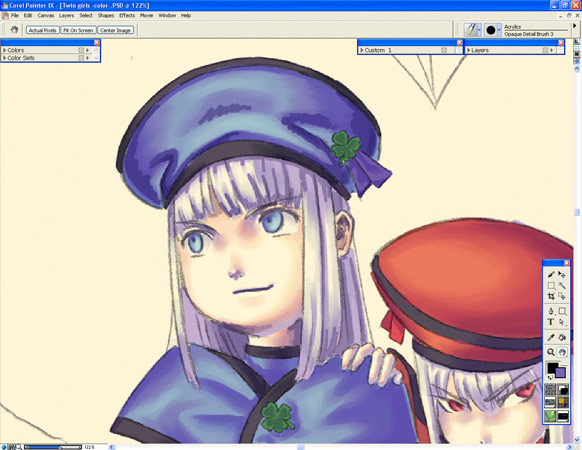582x450 pixels.
Task: Select the Magnifier tool
Action: [x=551, y=352]
